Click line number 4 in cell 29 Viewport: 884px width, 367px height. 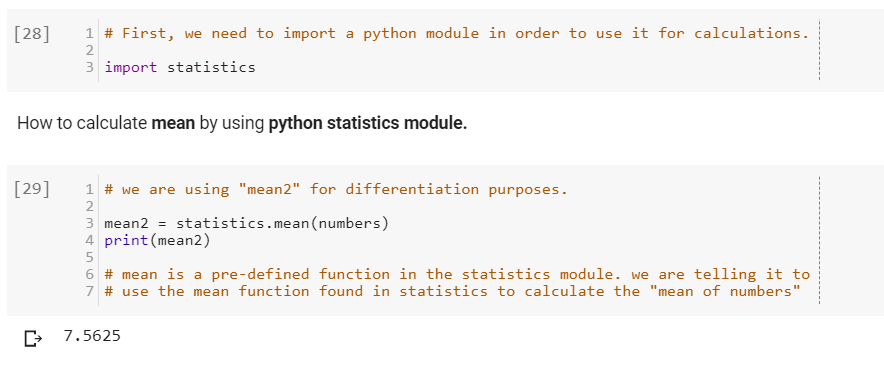[x=89, y=241]
